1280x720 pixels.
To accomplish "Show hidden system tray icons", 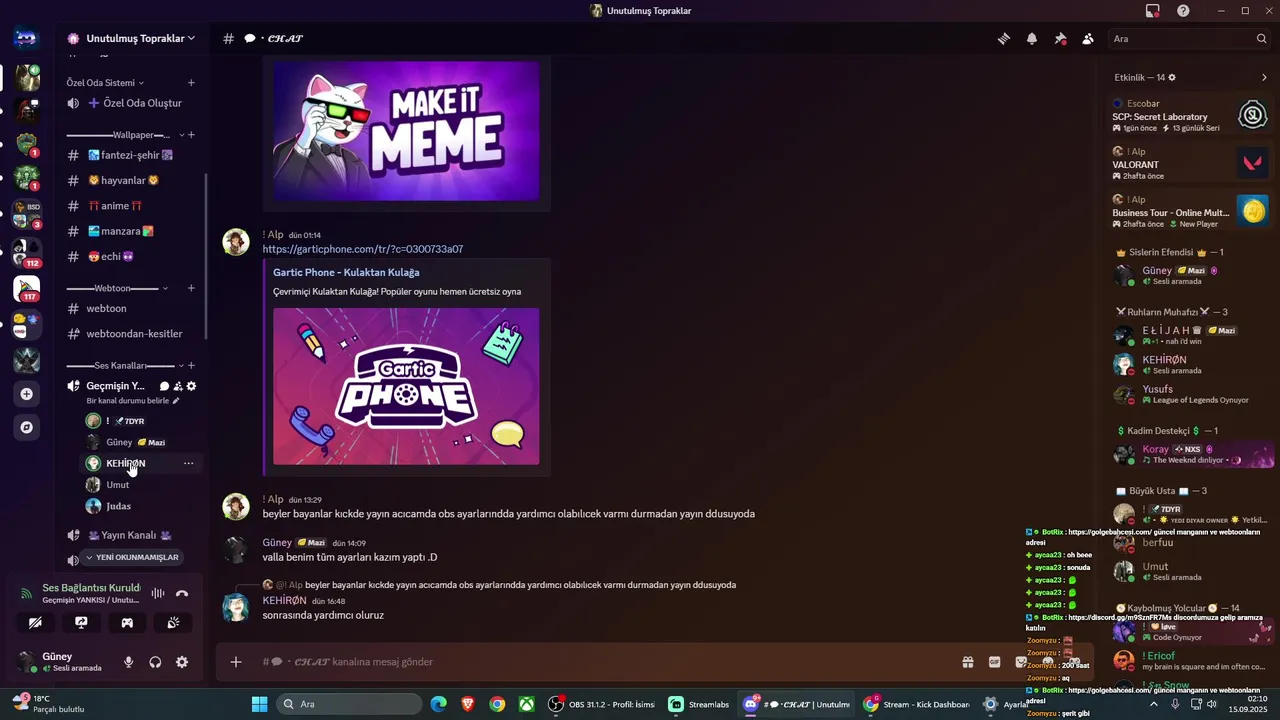I will (x=1153, y=704).
